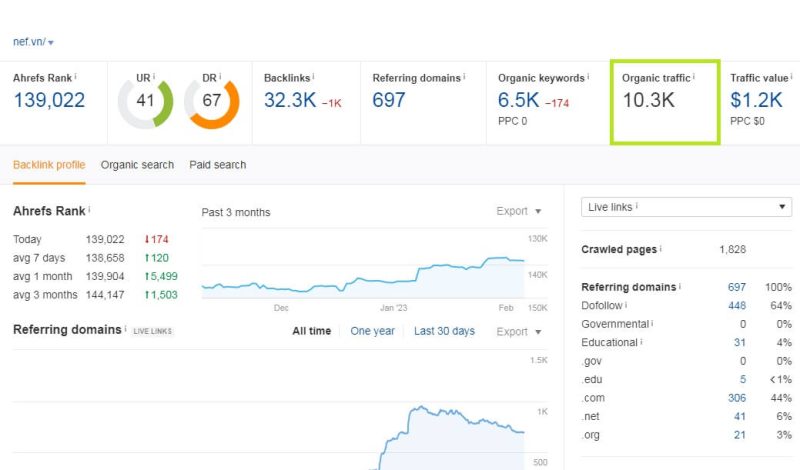Click the header Referring domains info icon
Image resolution: width=800 pixels, height=470 pixels.
pos(464,77)
